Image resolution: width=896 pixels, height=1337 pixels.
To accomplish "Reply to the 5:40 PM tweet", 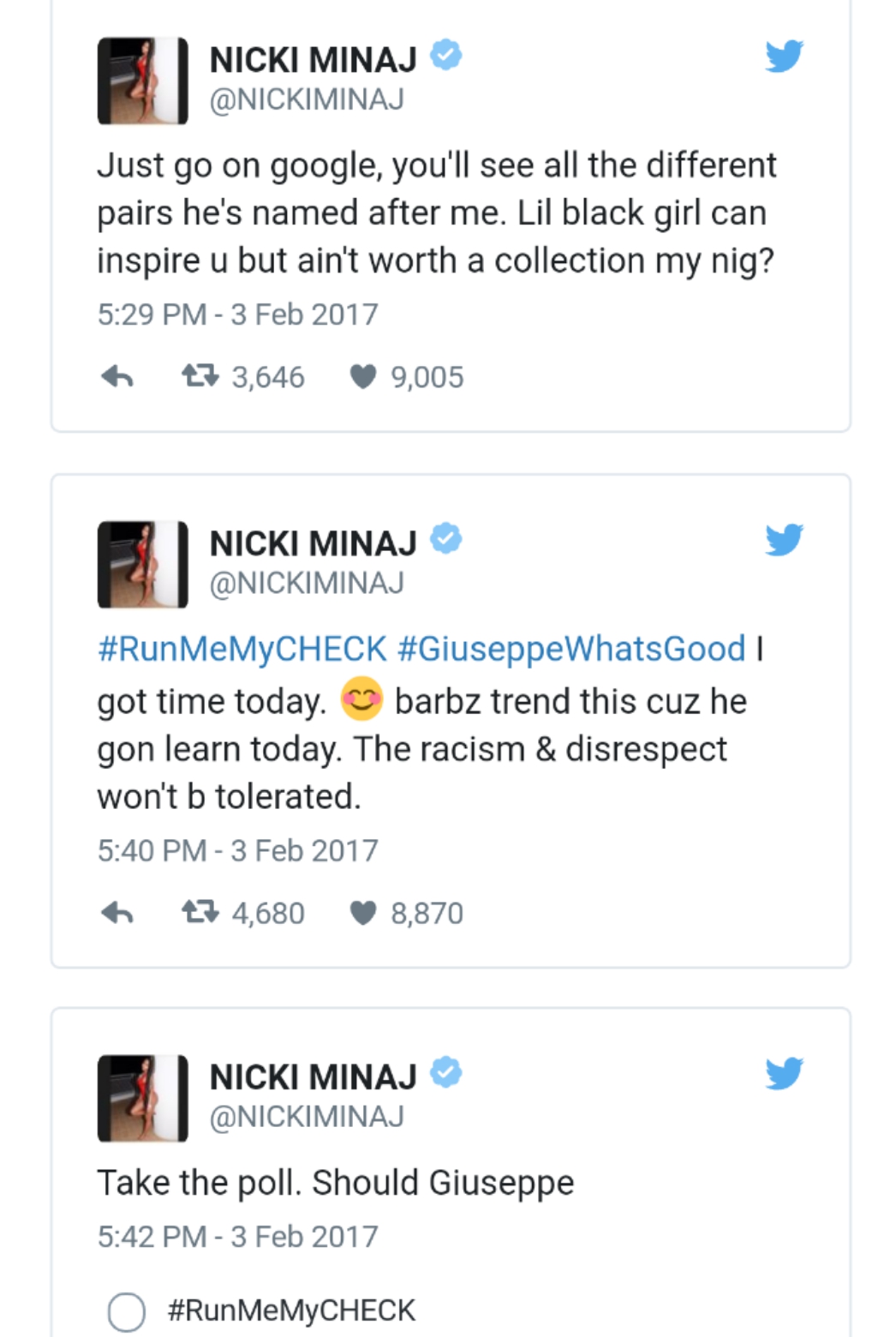I will coord(117,913).
